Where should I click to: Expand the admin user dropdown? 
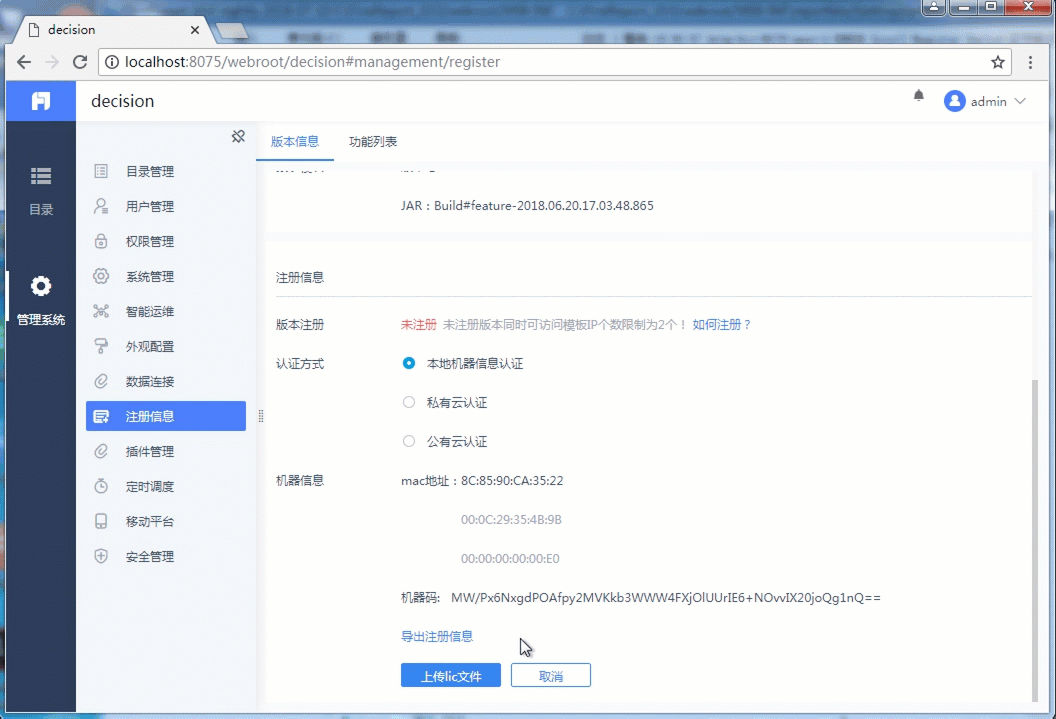click(x=985, y=102)
